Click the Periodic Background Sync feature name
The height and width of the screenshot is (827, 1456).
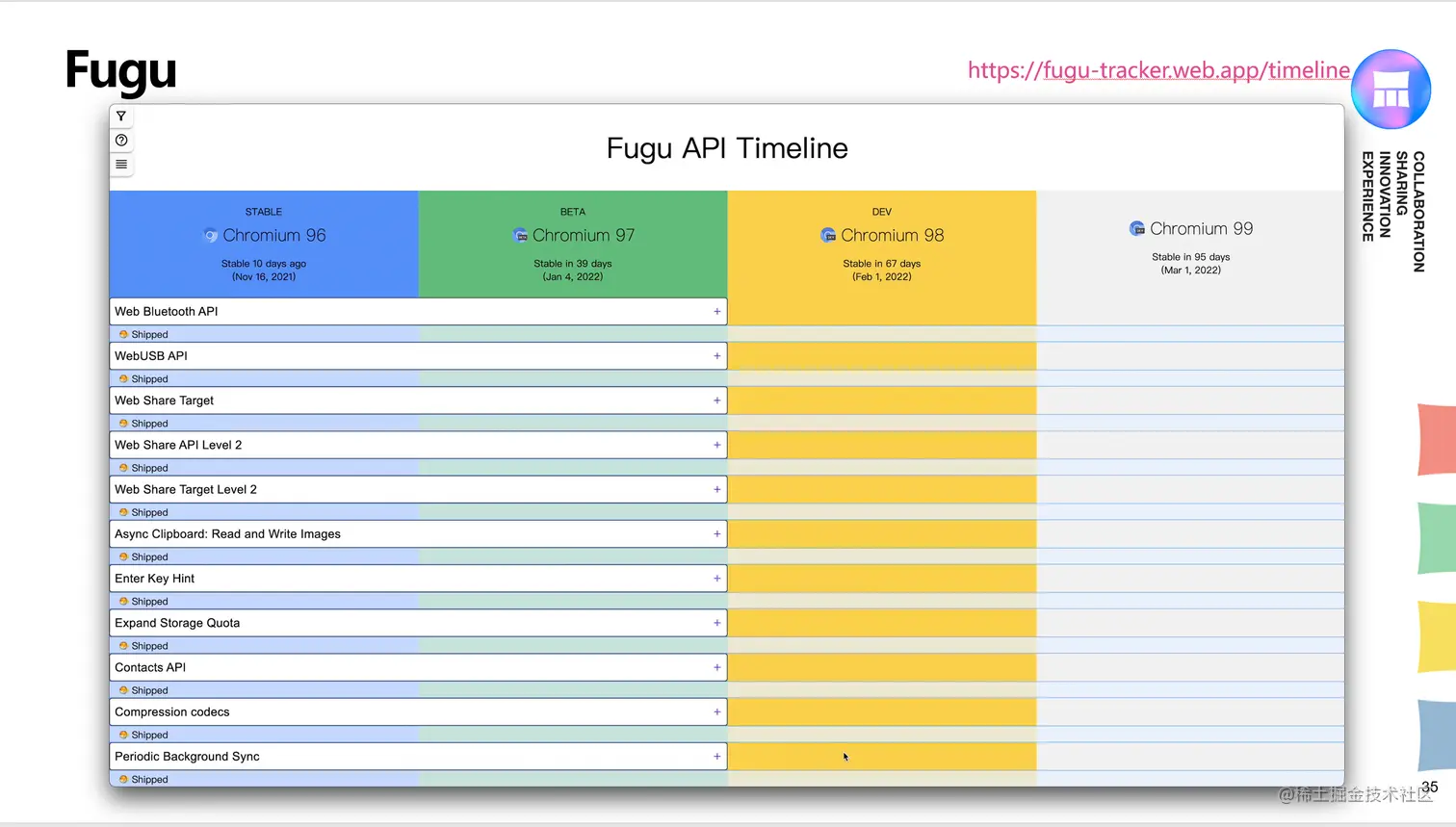188,757
